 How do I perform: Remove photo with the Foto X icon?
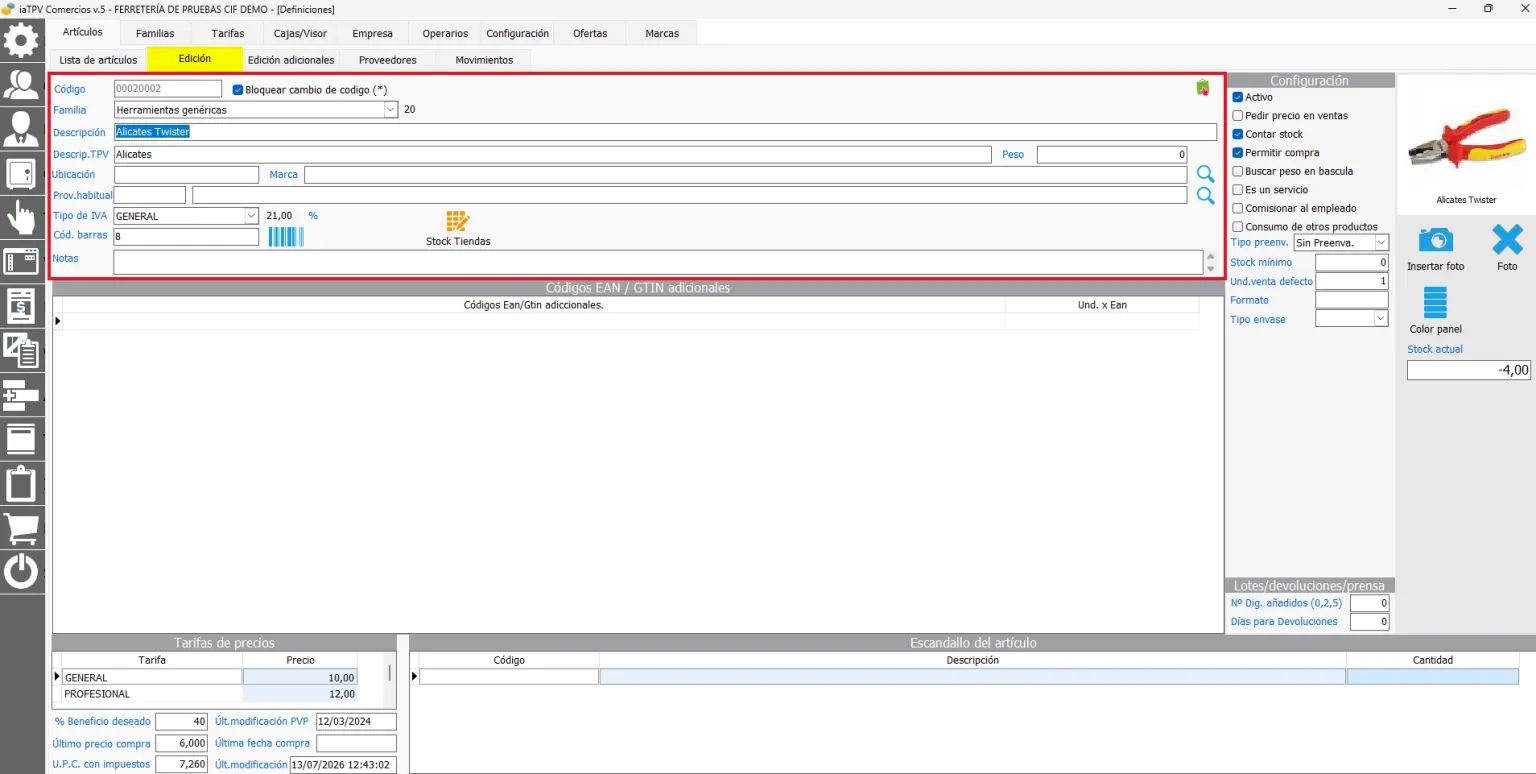coord(1507,240)
